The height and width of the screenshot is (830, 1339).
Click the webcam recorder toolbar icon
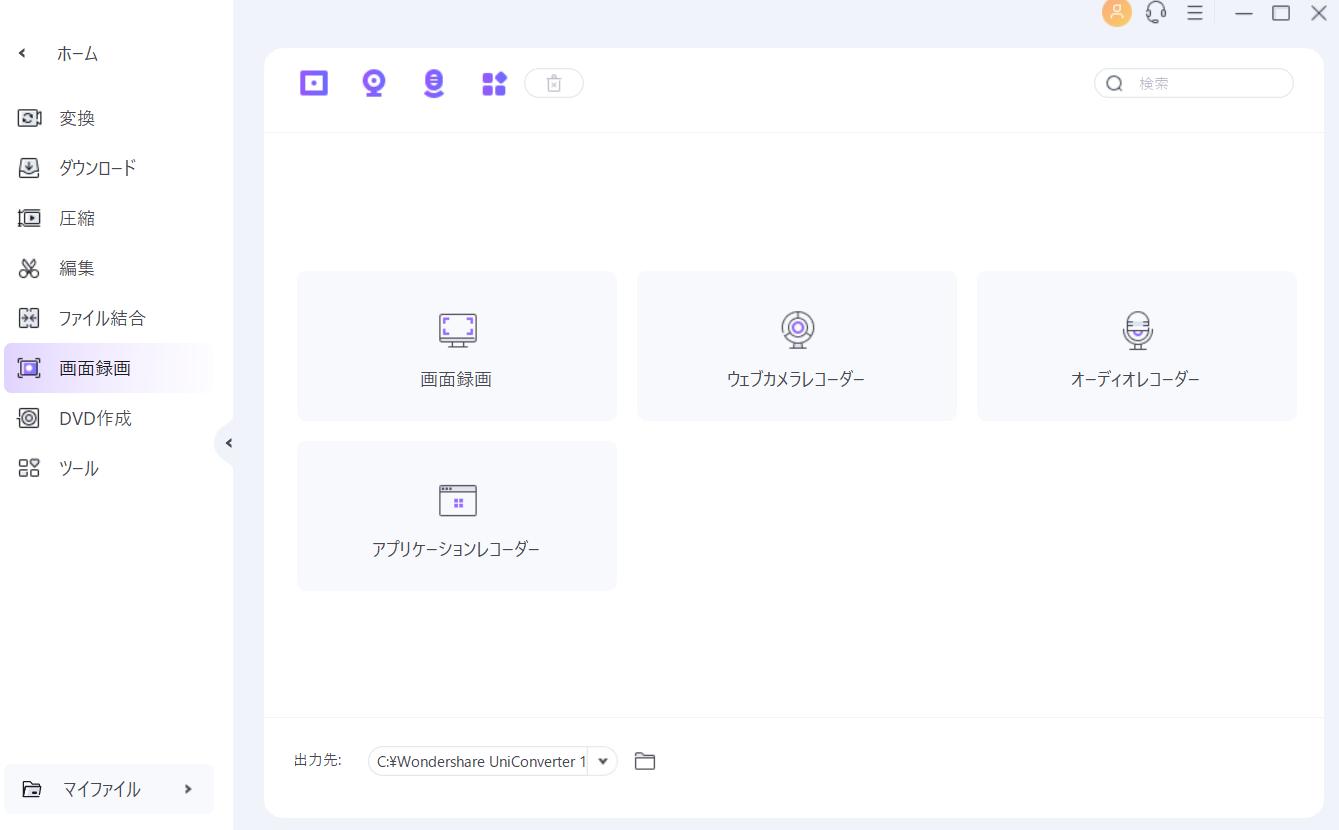point(374,83)
